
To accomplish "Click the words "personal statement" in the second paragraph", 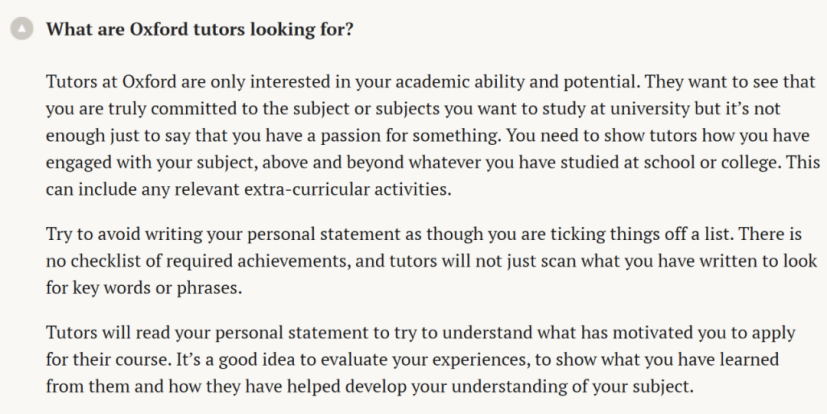I will coord(324,234).
